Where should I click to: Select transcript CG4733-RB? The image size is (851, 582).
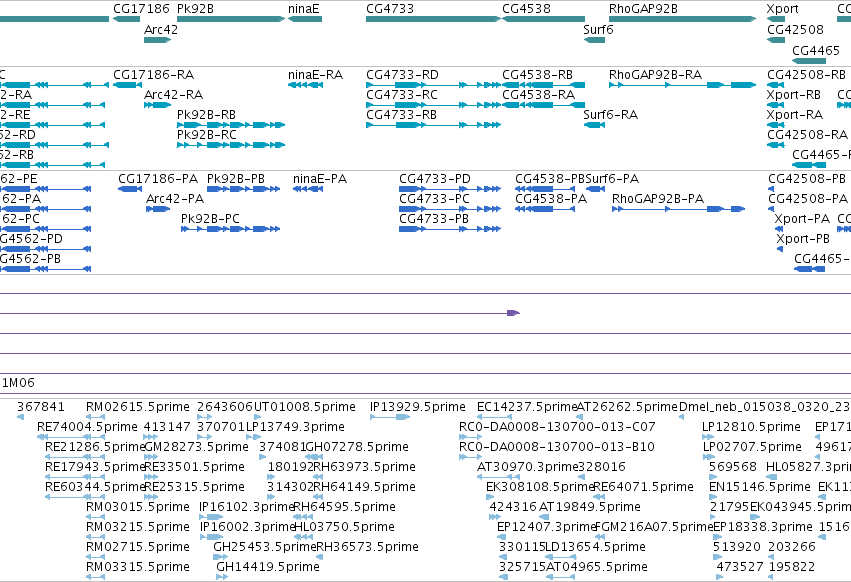point(402,115)
